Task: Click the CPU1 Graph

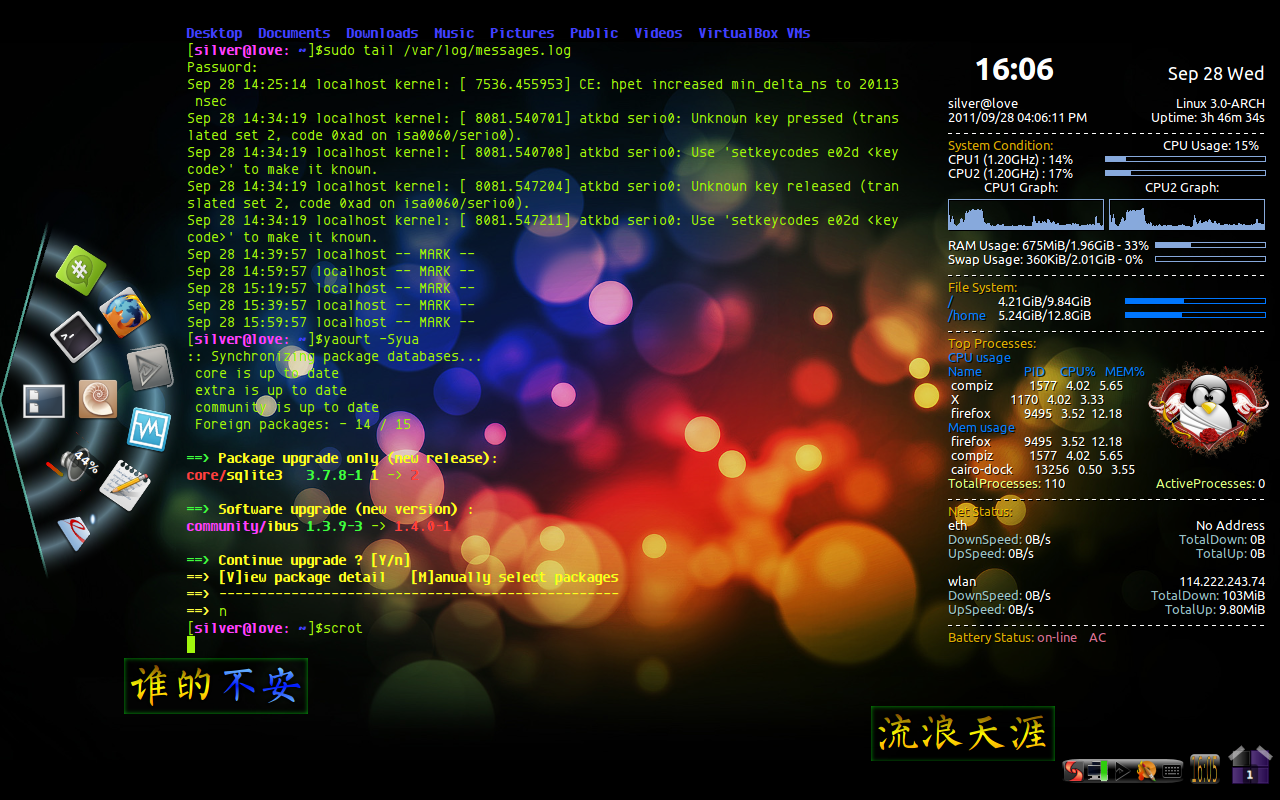Action: pyautogui.click(x=1026, y=214)
